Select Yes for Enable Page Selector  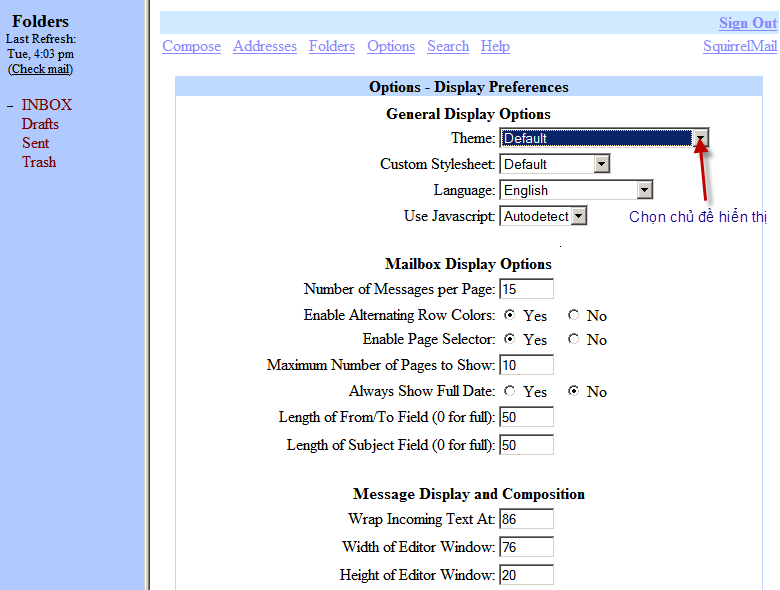coord(509,339)
